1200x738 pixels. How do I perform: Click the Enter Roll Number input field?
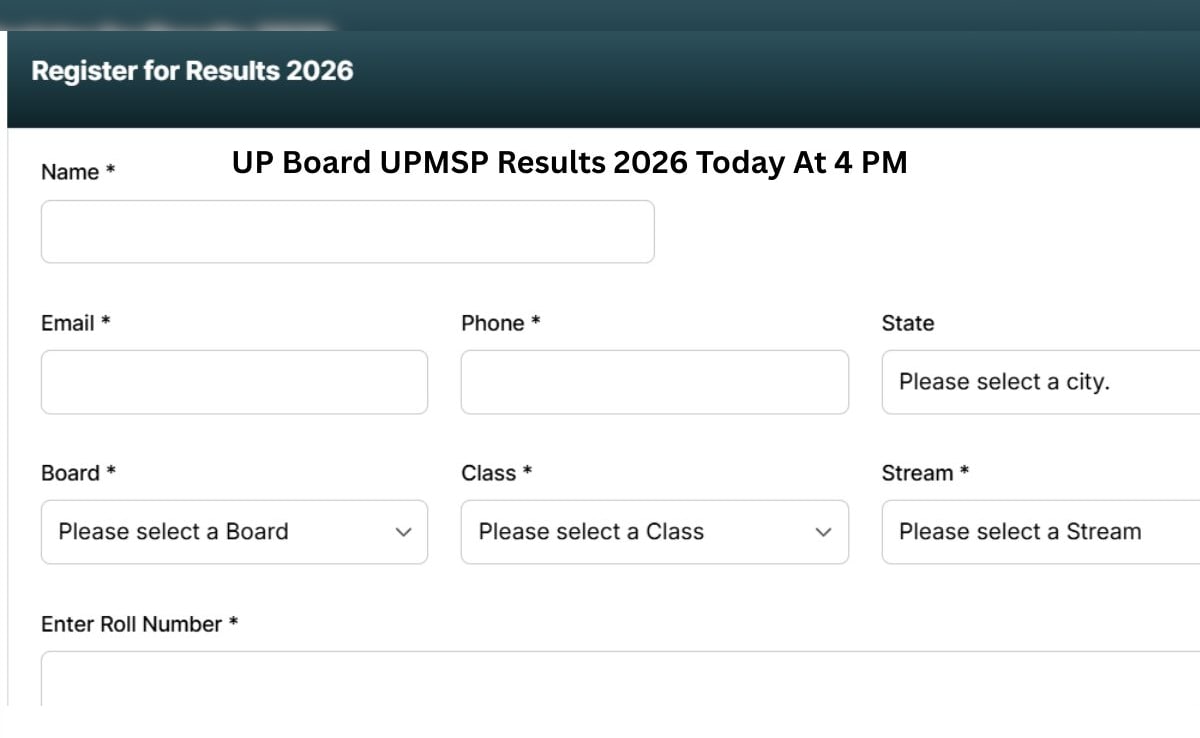620,680
